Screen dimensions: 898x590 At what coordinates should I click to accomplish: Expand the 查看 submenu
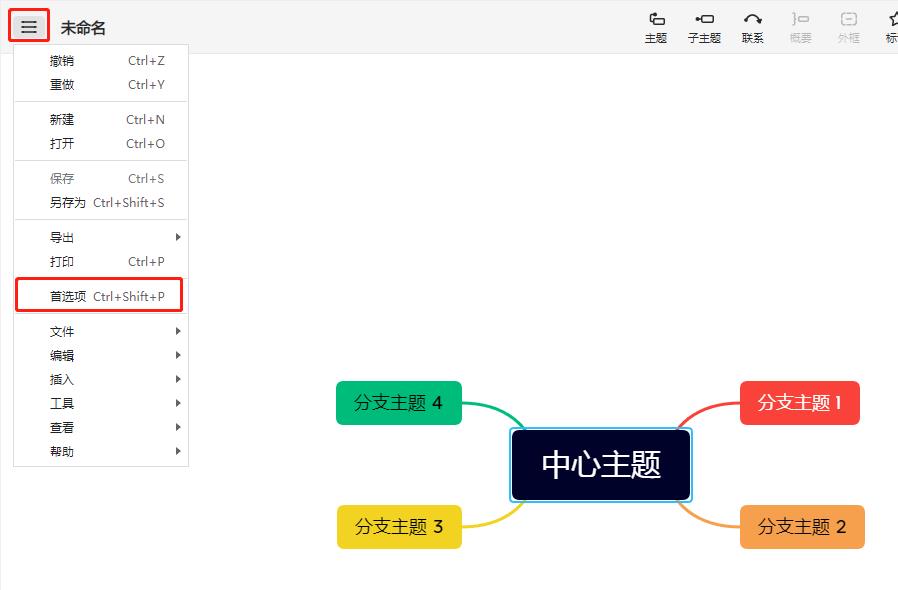(x=101, y=428)
